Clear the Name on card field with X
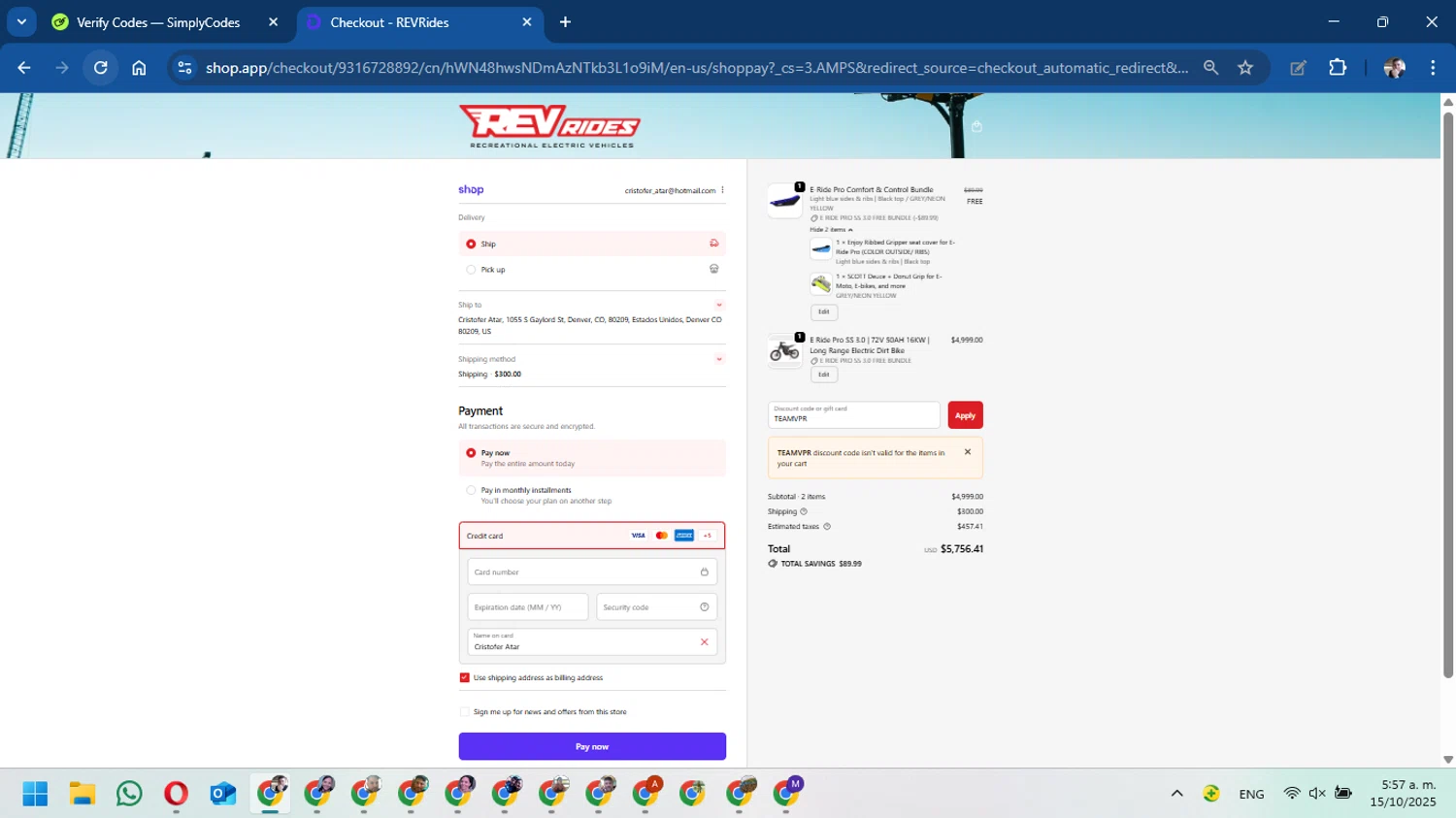 coord(705,642)
